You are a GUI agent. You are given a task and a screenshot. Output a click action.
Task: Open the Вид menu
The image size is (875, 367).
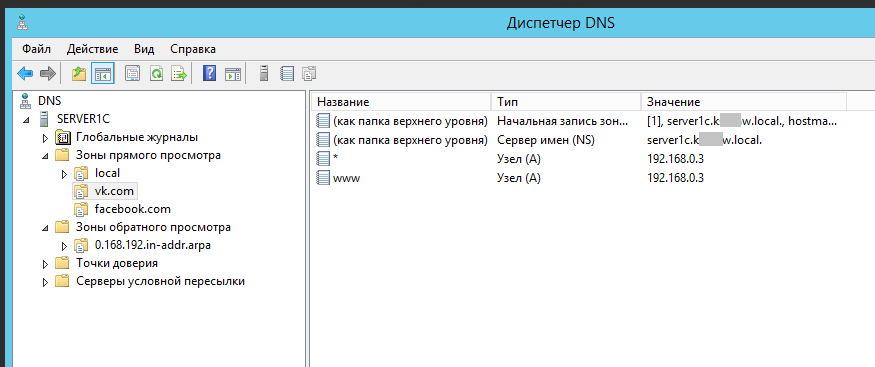[144, 49]
